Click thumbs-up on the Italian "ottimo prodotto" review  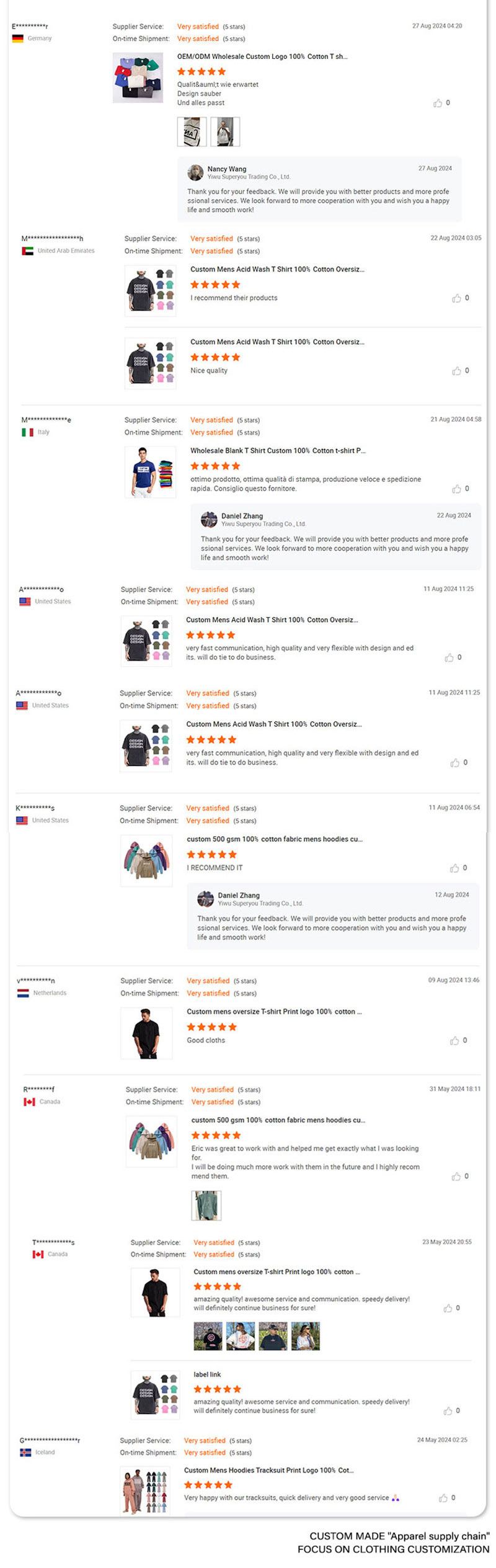(x=456, y=489)
